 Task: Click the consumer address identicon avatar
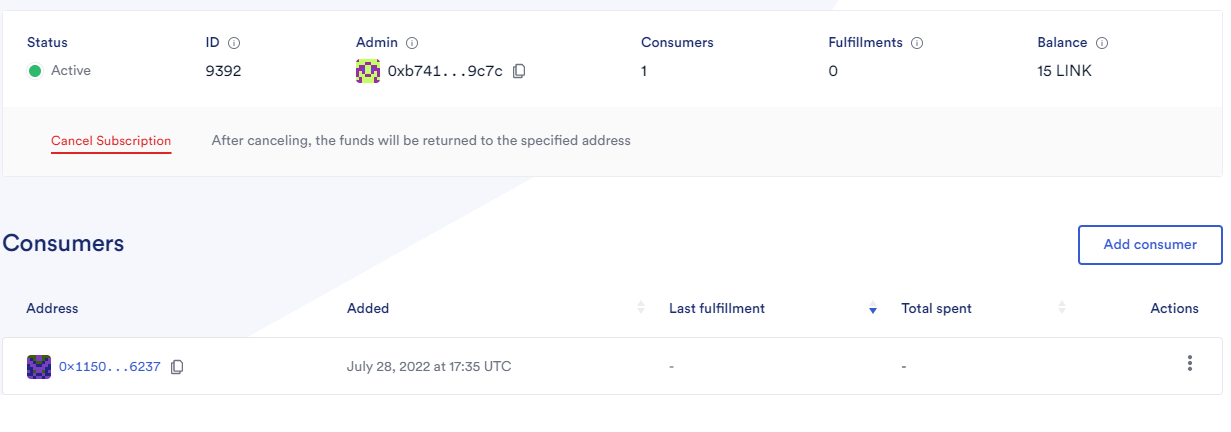pos(39,367)
